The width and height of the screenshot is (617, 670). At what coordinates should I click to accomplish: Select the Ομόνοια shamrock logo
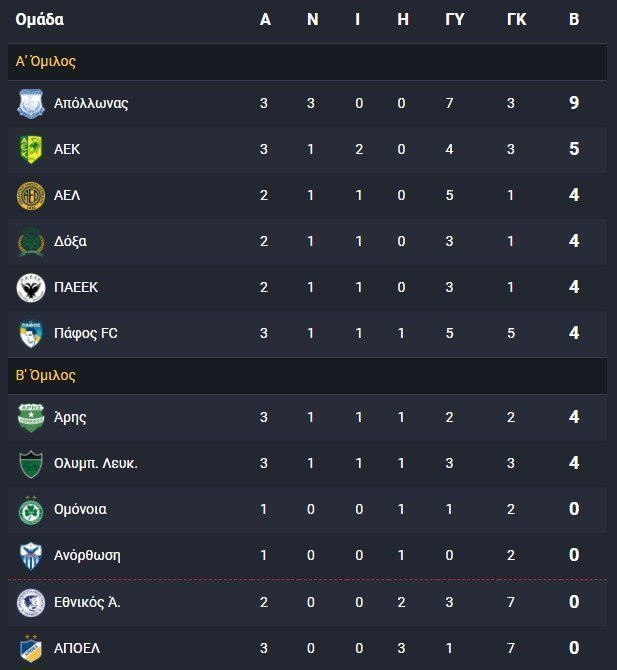coord(31,509)
